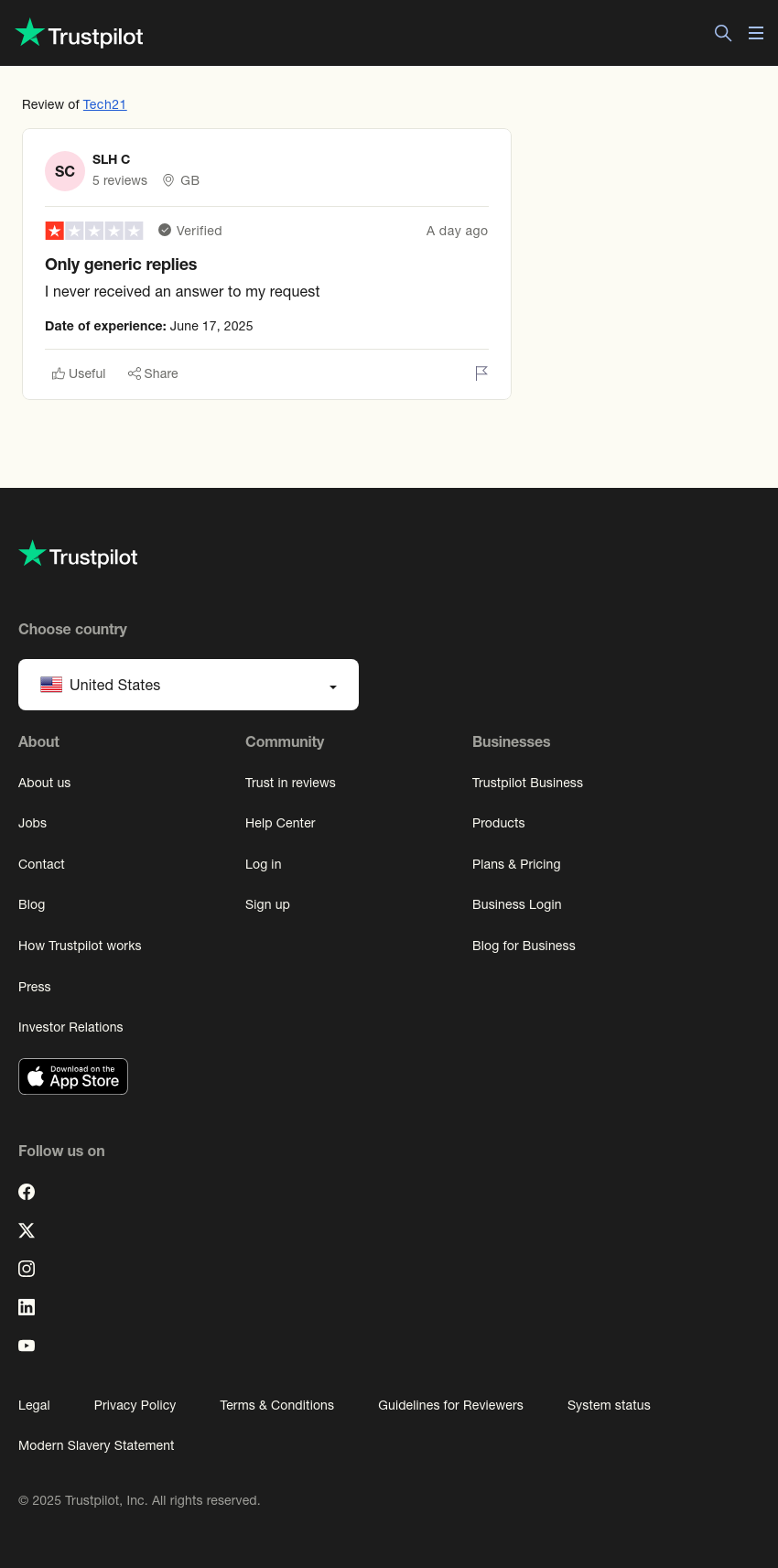Click the Trustpilot logo in header
The height and width of the screenshot is (1568, 778).
[x=80, y=34]
